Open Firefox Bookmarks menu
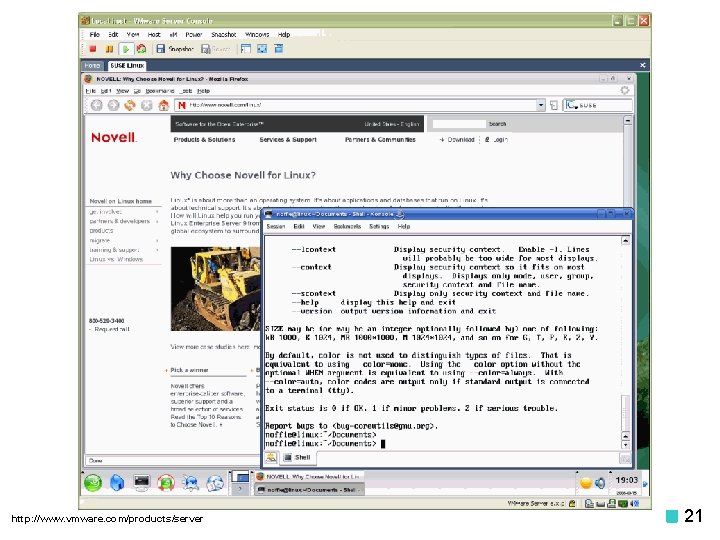The height and width of the screenshot is (540, 720). (x=159, y=91)
